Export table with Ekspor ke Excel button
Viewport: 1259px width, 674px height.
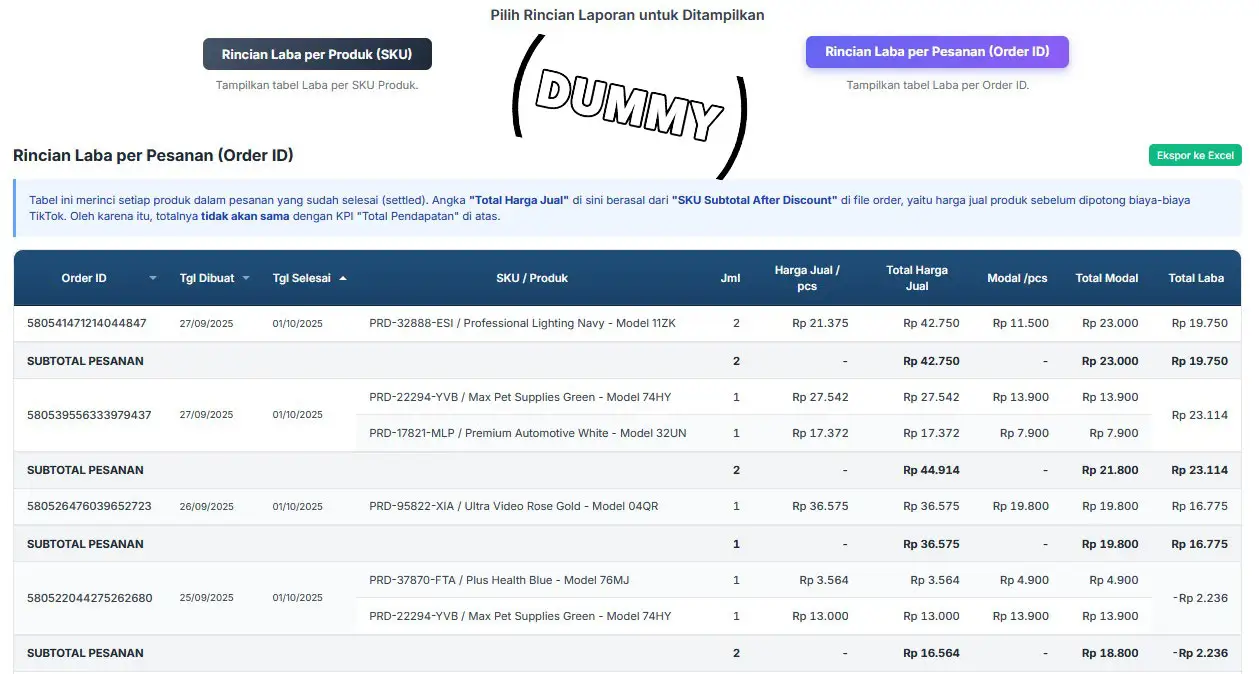pos(1194,155)
